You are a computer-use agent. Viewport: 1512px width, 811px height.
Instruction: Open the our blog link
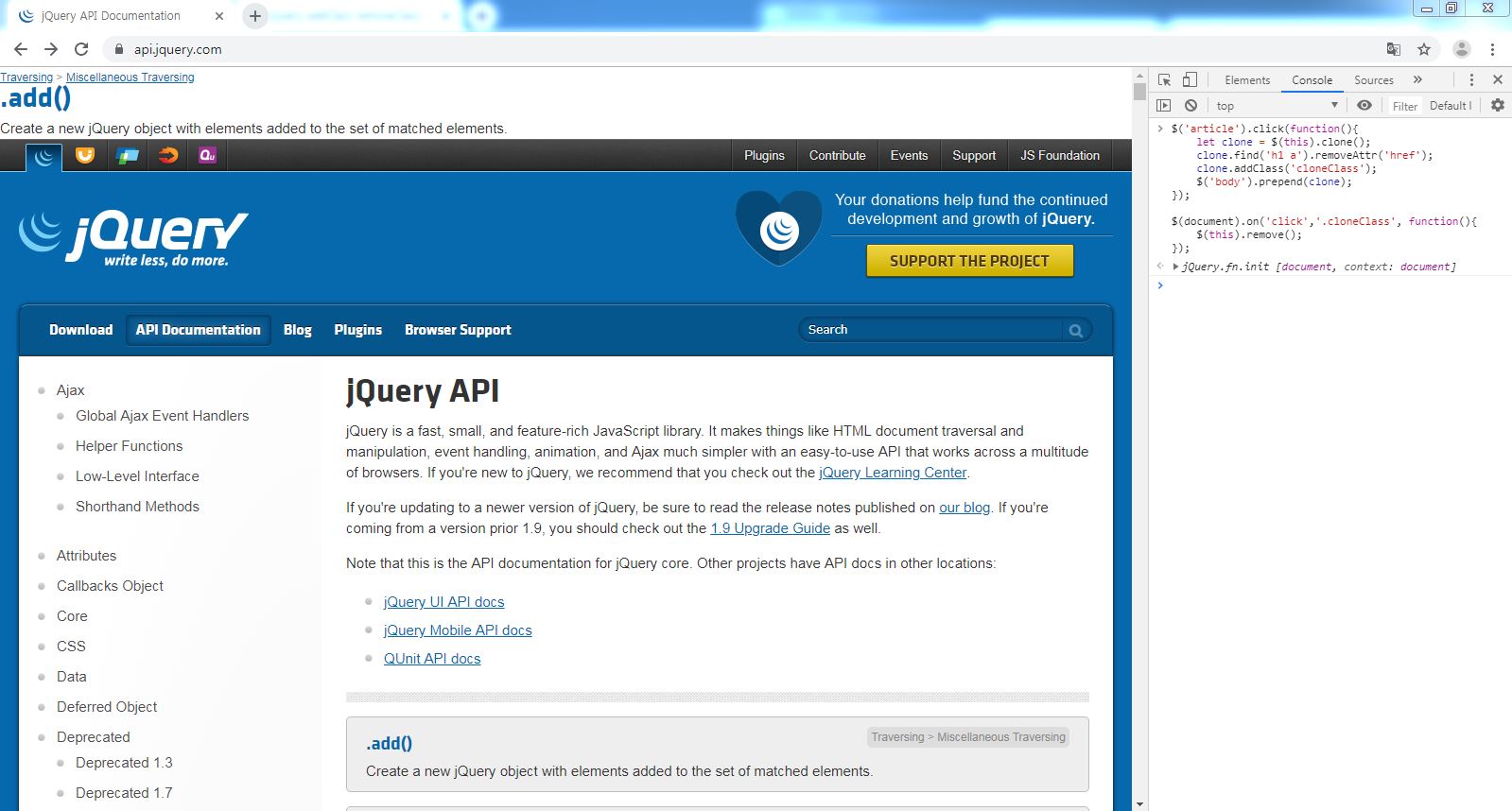pyautogui.click(x=965, y=508)
